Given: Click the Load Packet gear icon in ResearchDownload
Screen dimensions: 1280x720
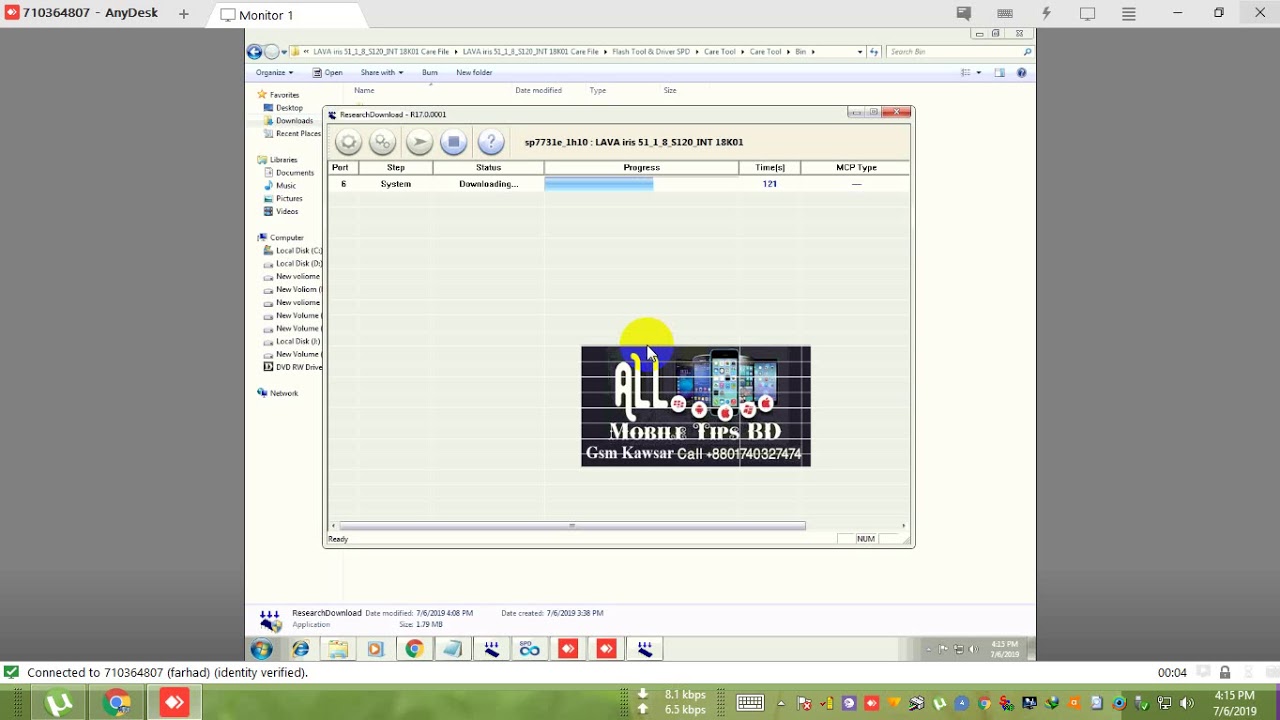Looking at the screenshot, I should 348,142.
